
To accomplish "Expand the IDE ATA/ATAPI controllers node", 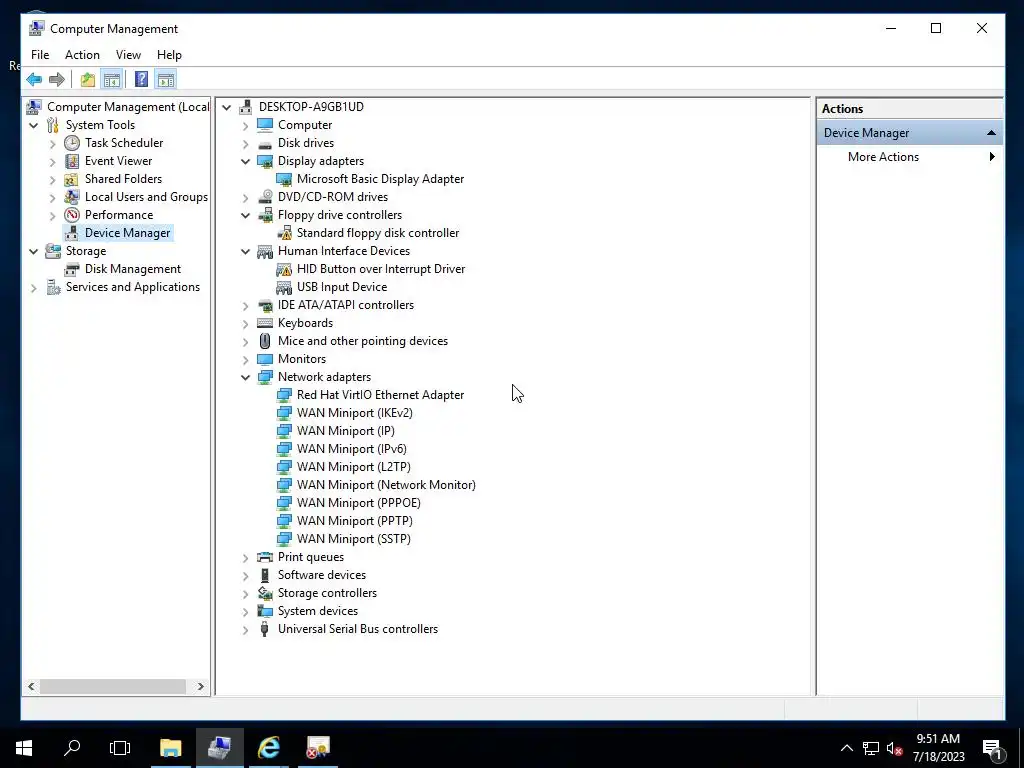I will click(246, 306).
